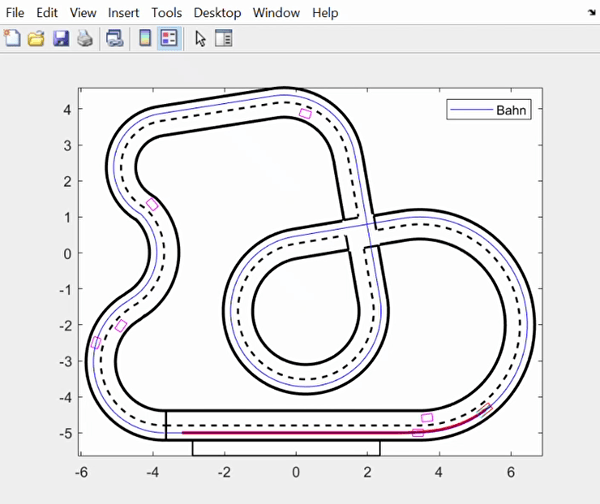Open the Property Inspector icon
The image size is (600, 504).
223,39
